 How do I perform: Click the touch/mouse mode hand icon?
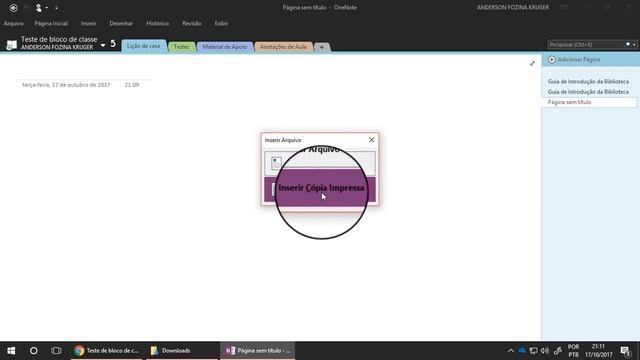[39, 8]
